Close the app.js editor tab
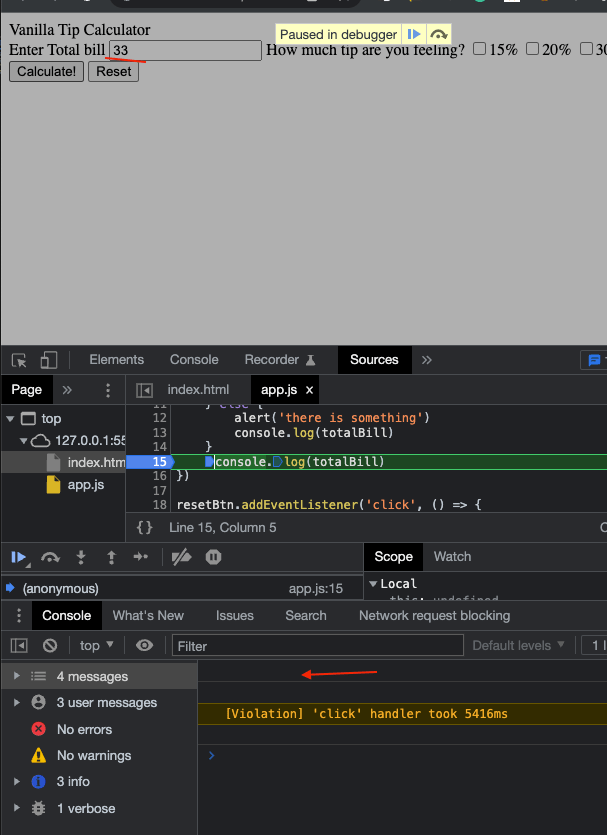This screenshot has width=607, height=835. tap(309, 390)
